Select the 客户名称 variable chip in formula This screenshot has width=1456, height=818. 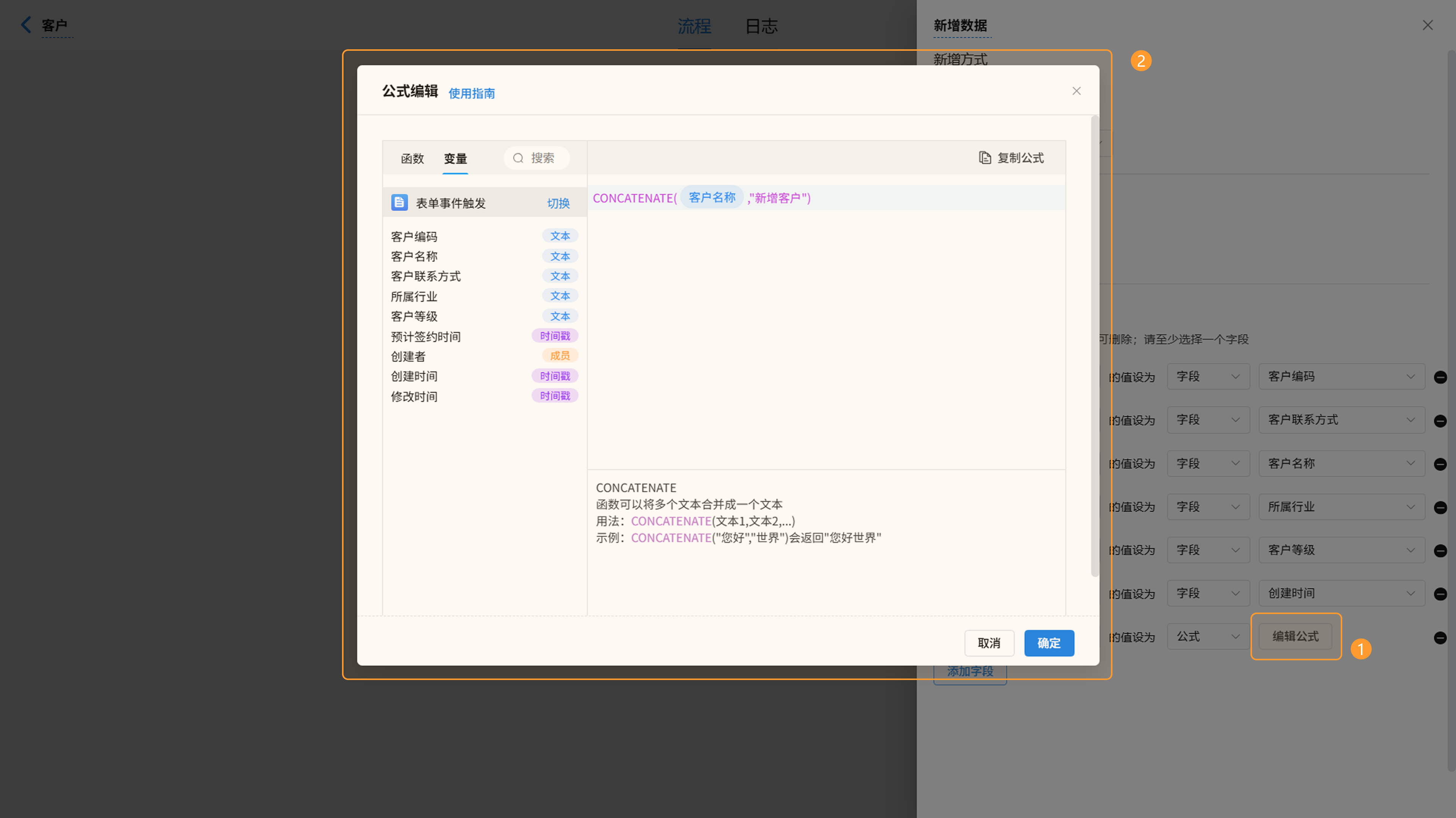(x=712, y=197)
